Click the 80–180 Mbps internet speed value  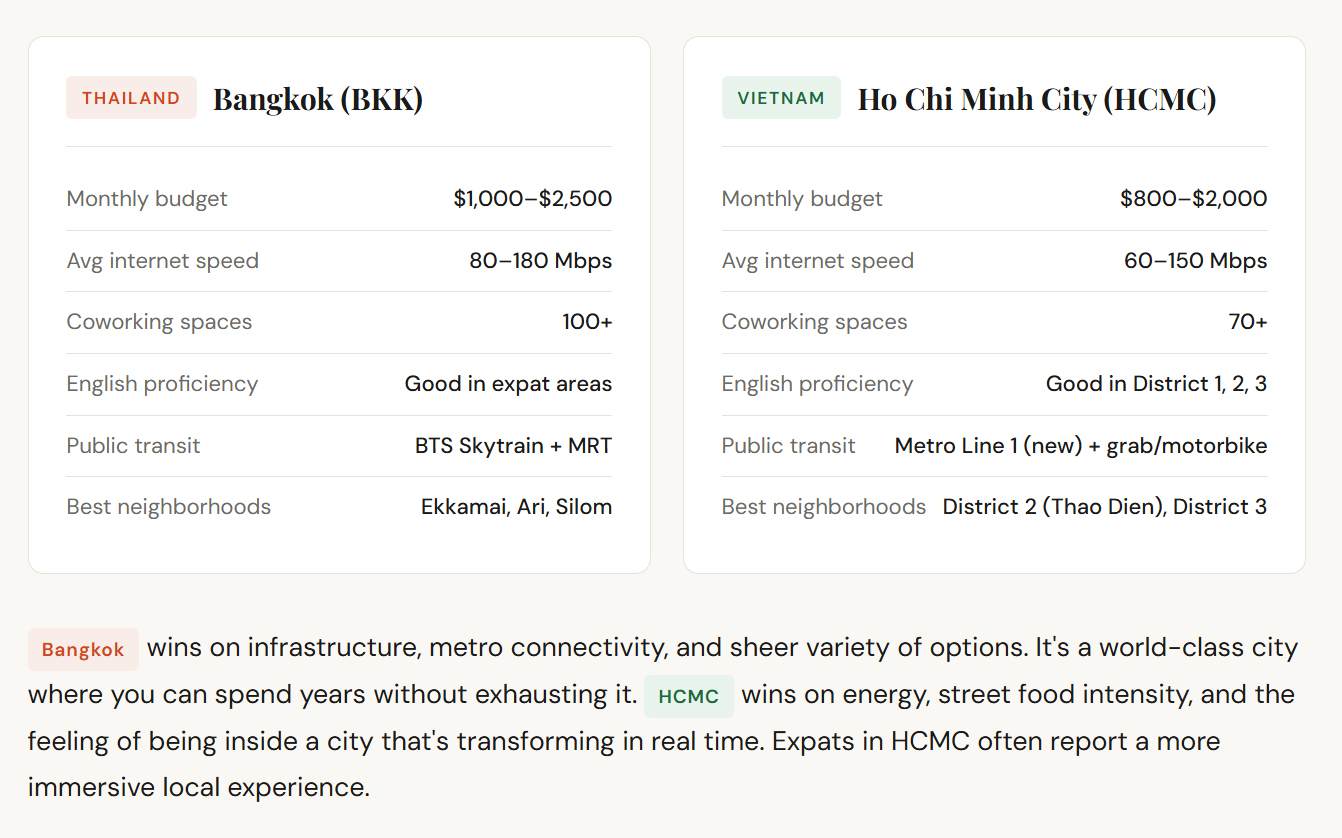pyautogui.click(x=540, y=261)
